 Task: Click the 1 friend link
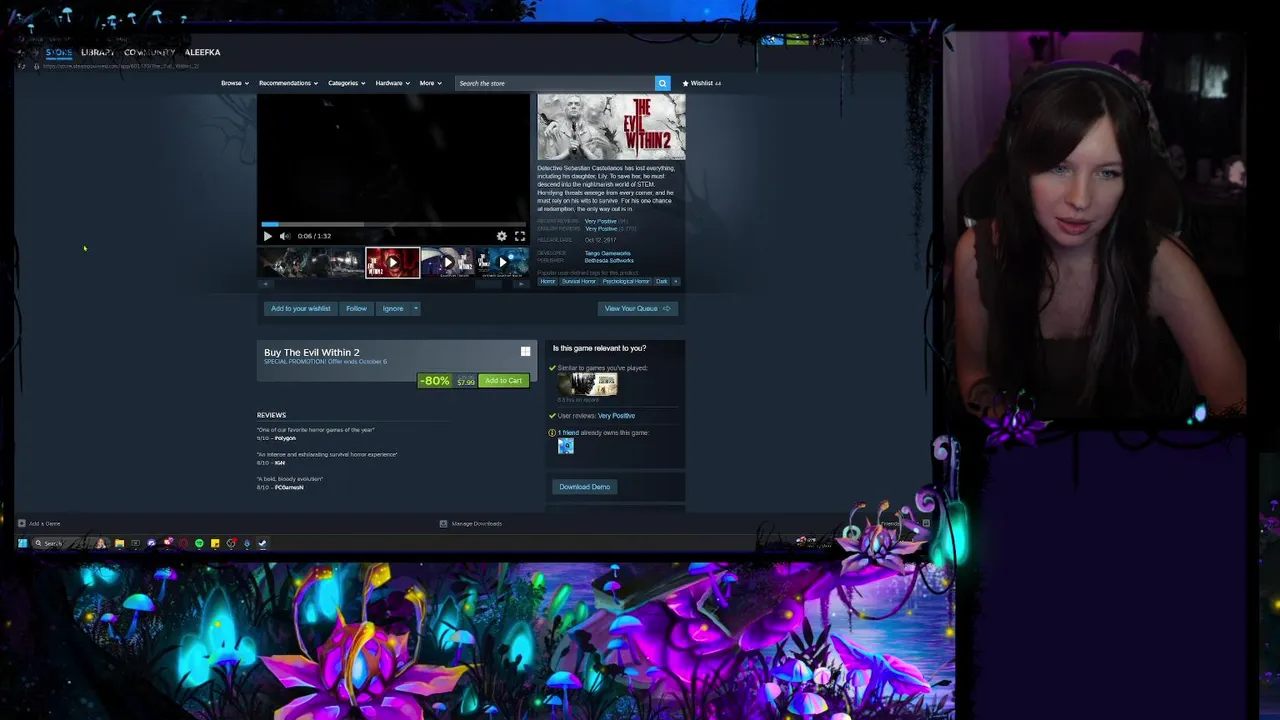click(568, 433)
